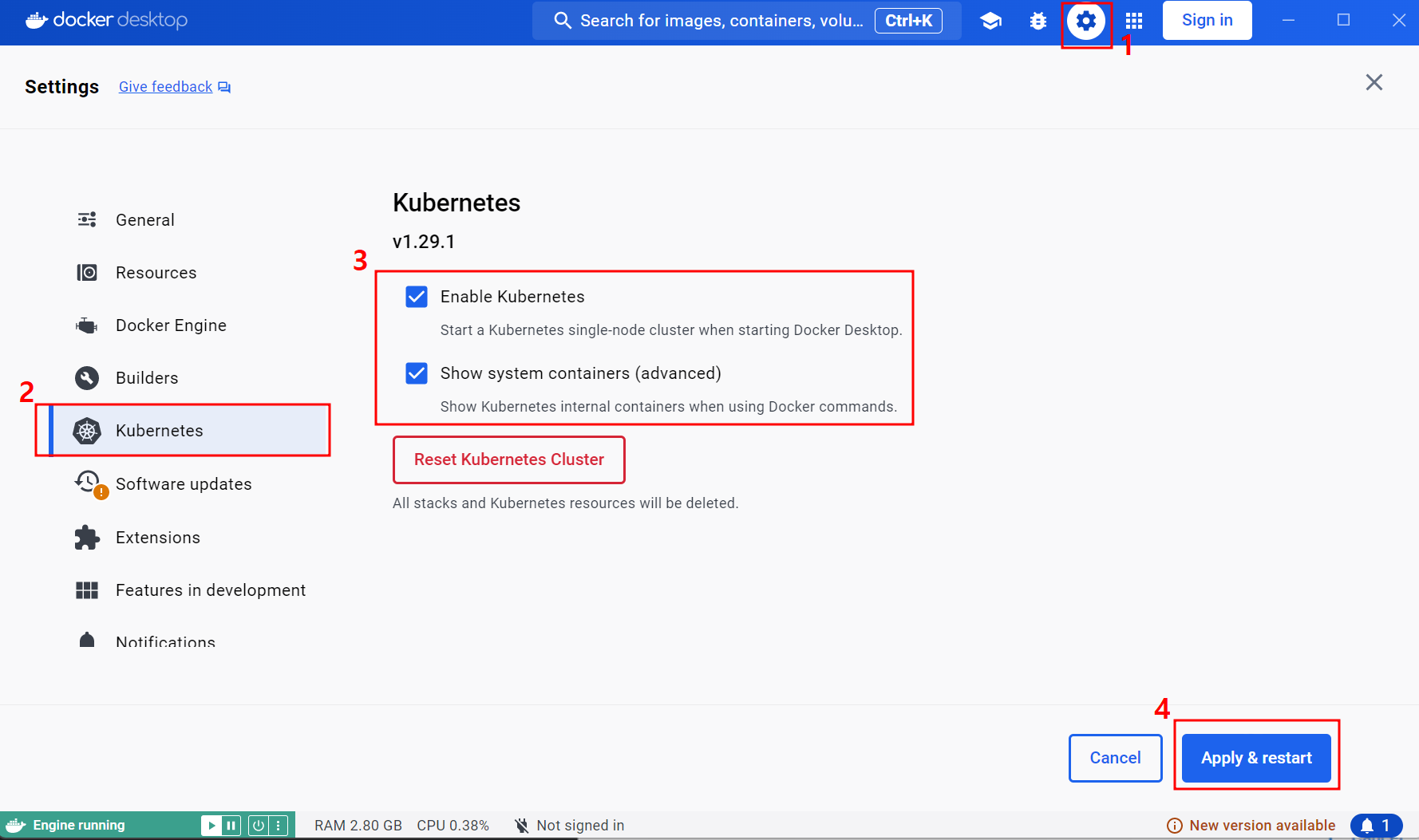This screenshot has height=840, width=1419.
Task: Pause the Docker engine
Action: (x=231, y=825)
